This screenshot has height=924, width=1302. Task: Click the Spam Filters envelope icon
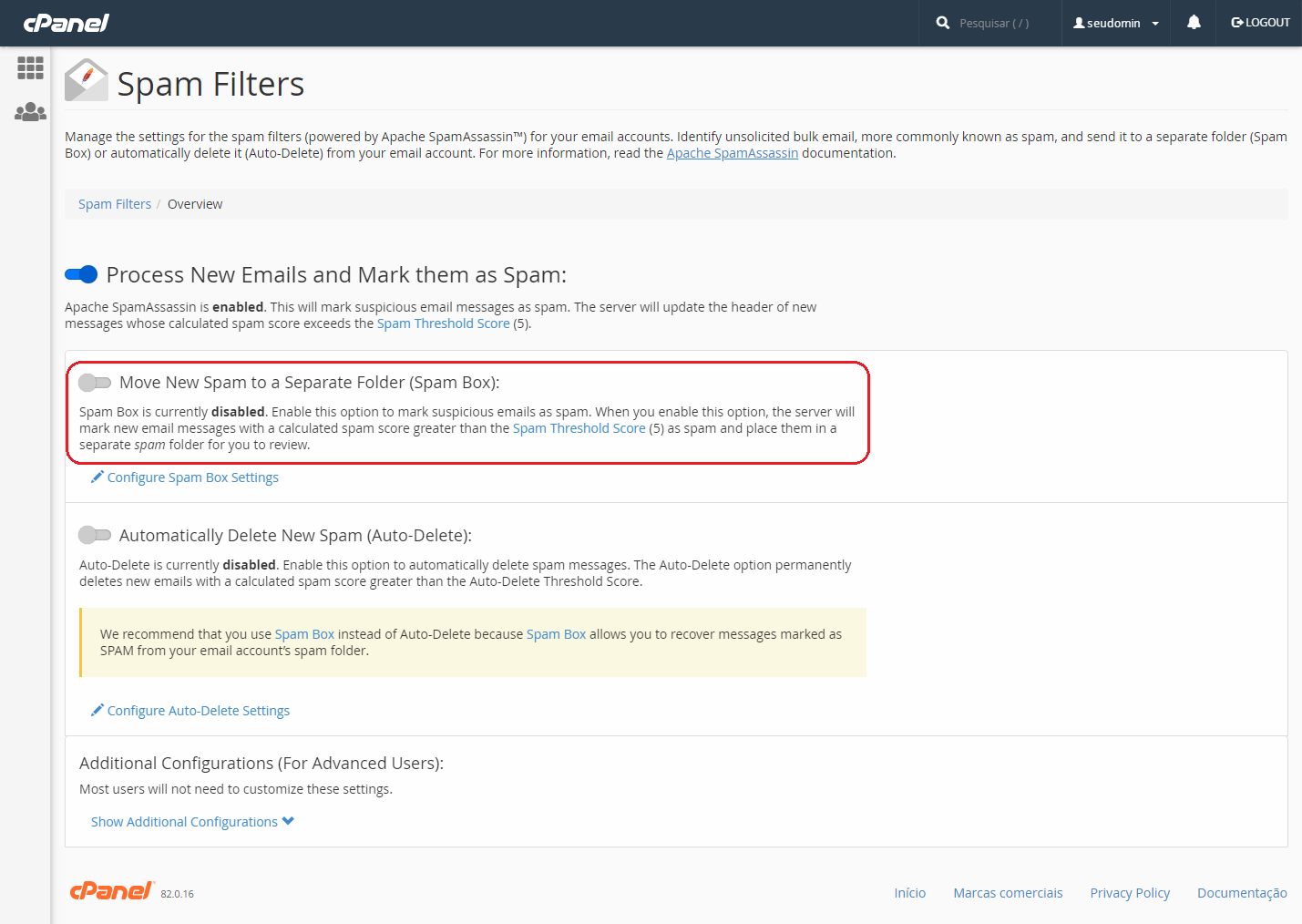point(87,80)
